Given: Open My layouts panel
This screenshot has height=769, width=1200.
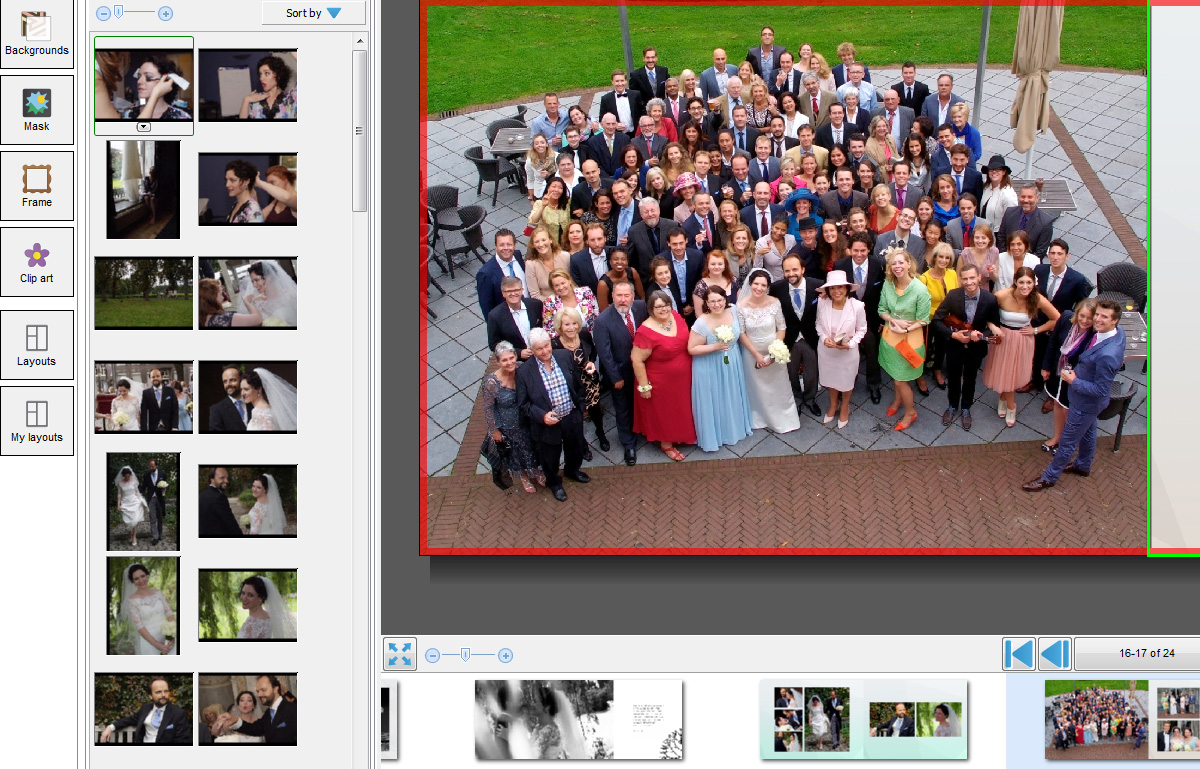Looking at the screenshot, I should click(37, 421).
